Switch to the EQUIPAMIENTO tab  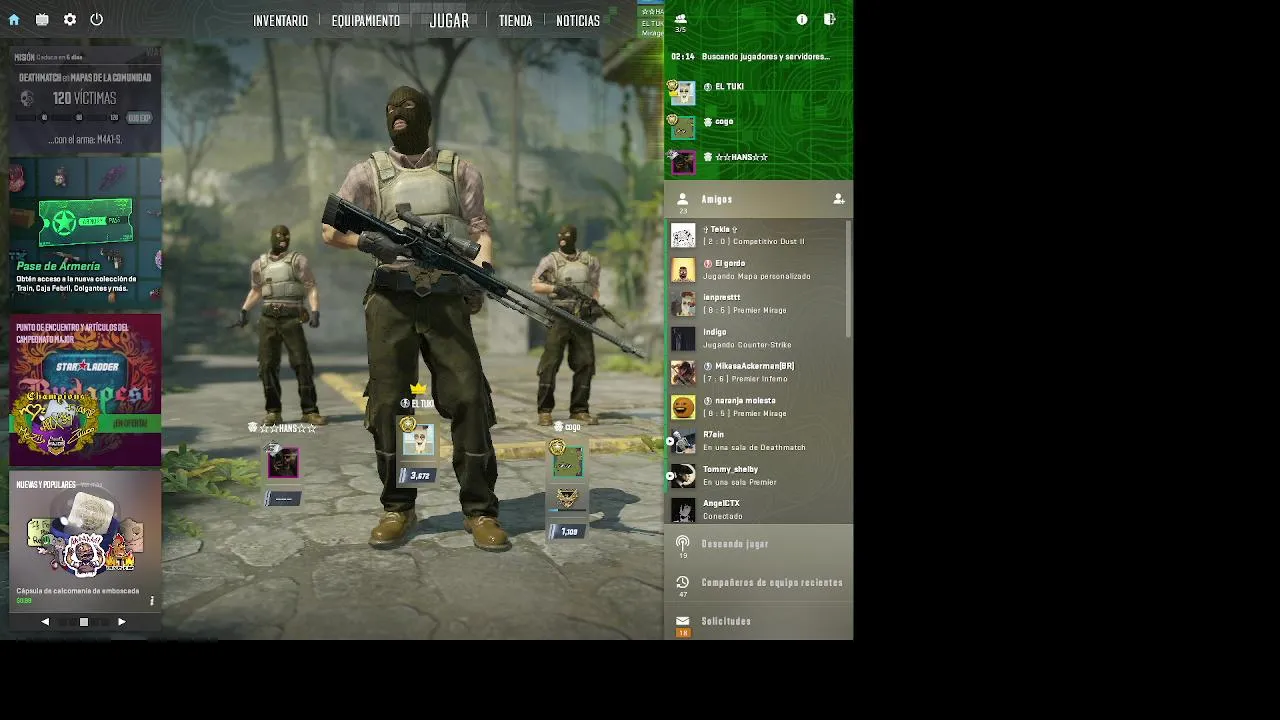point(366,20)
